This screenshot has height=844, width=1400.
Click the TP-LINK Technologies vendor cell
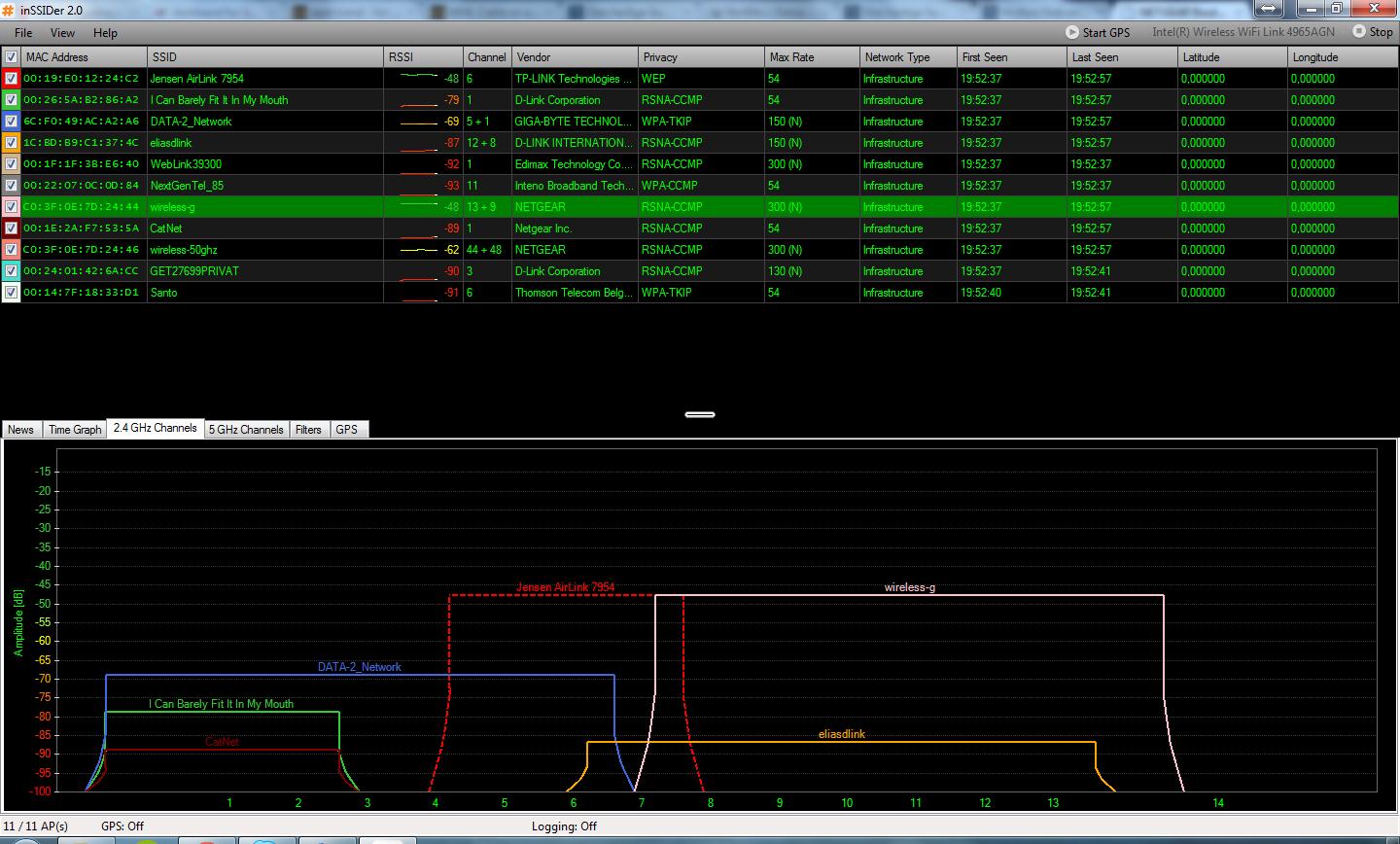pyautogui.click(x=576, y=79)
